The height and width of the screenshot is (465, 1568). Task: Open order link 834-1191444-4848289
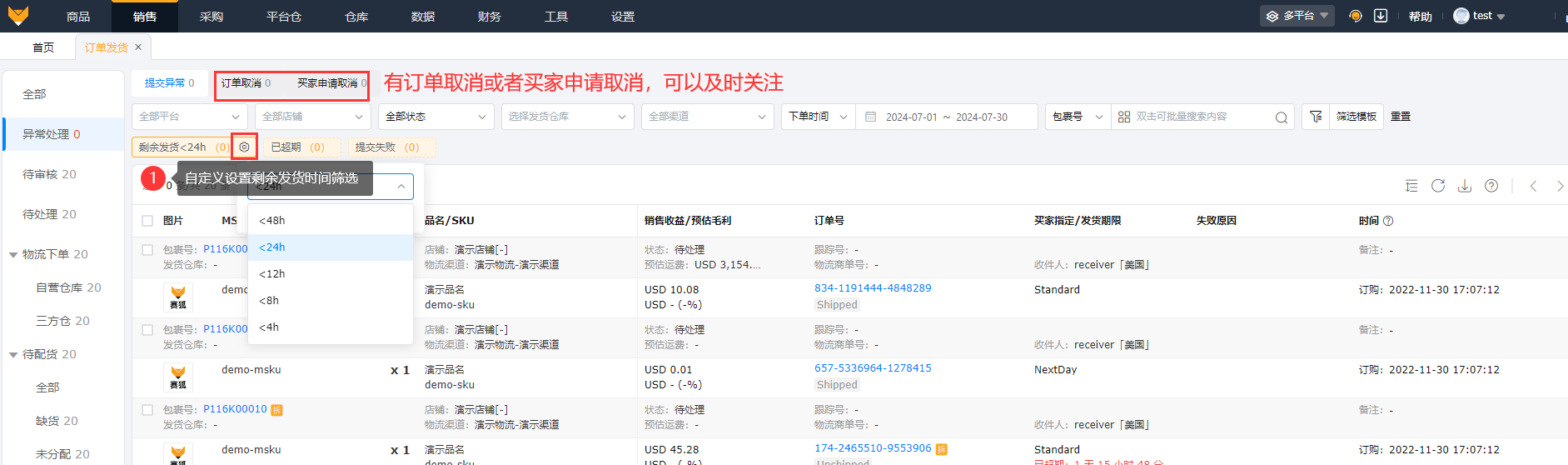(873, 288)
